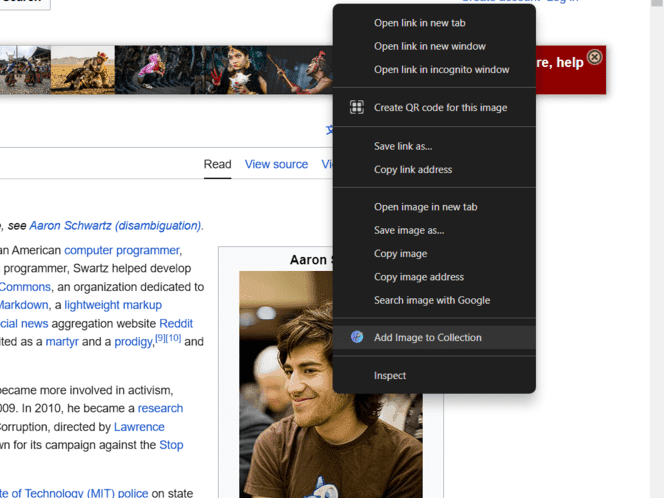Open the Commons link
Screen dimensions: 664x498
[x=25, y=287]
